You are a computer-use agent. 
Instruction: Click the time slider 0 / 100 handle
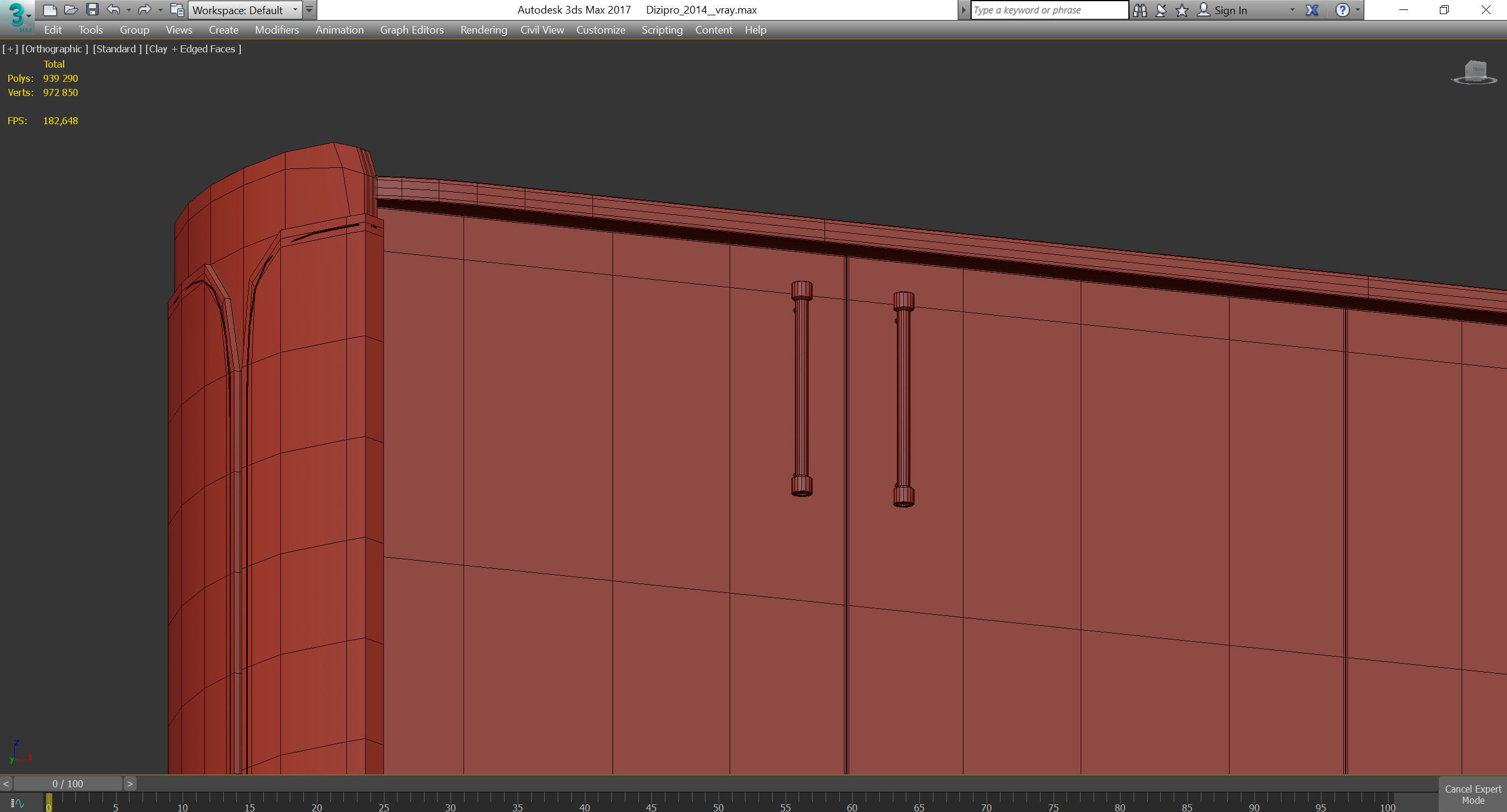coord(68,784)
